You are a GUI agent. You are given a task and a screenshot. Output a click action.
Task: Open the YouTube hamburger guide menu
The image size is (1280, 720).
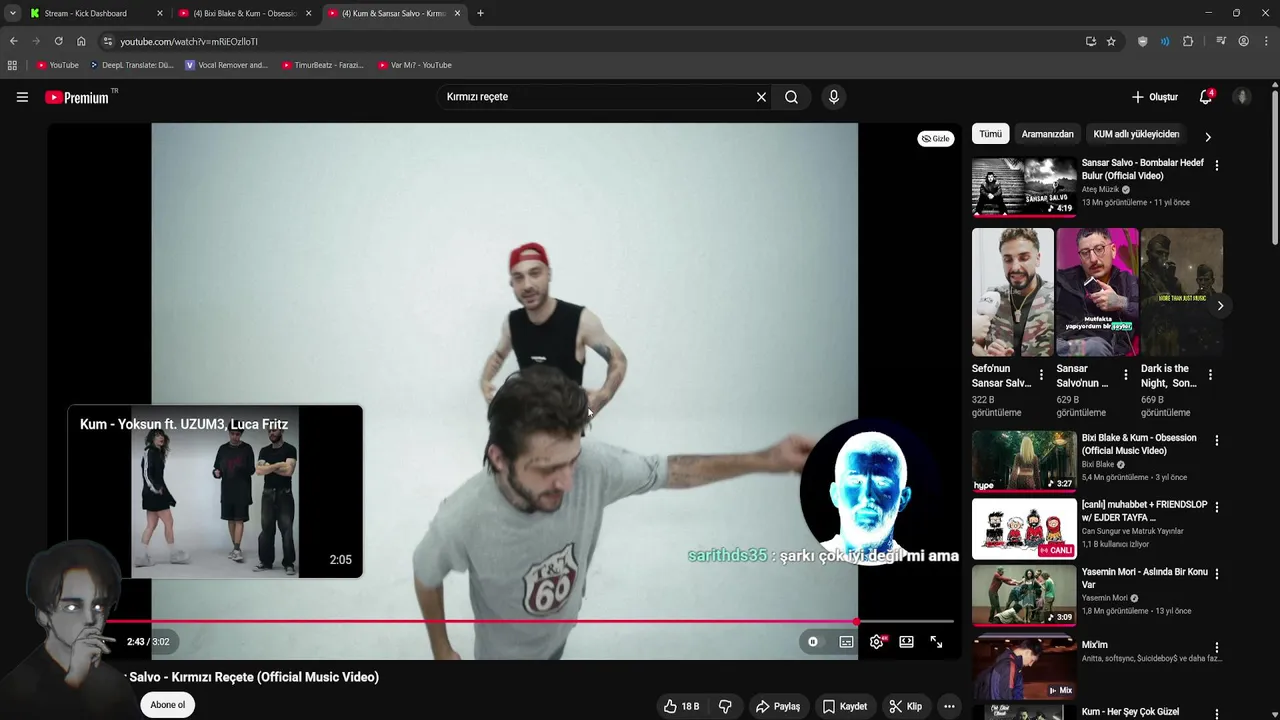22,97
